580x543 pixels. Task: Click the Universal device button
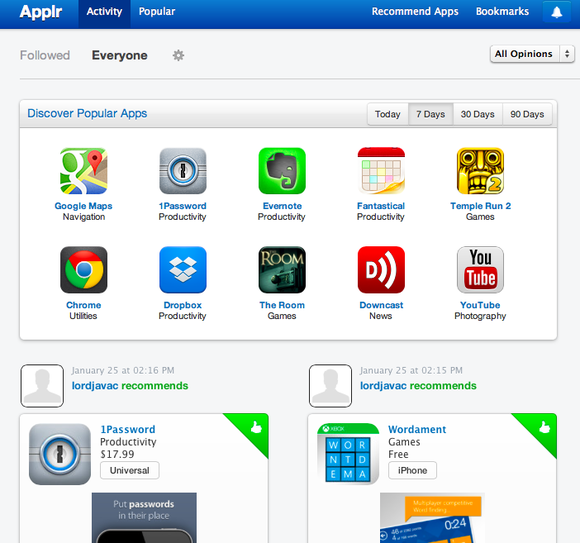tap(130, 471)
